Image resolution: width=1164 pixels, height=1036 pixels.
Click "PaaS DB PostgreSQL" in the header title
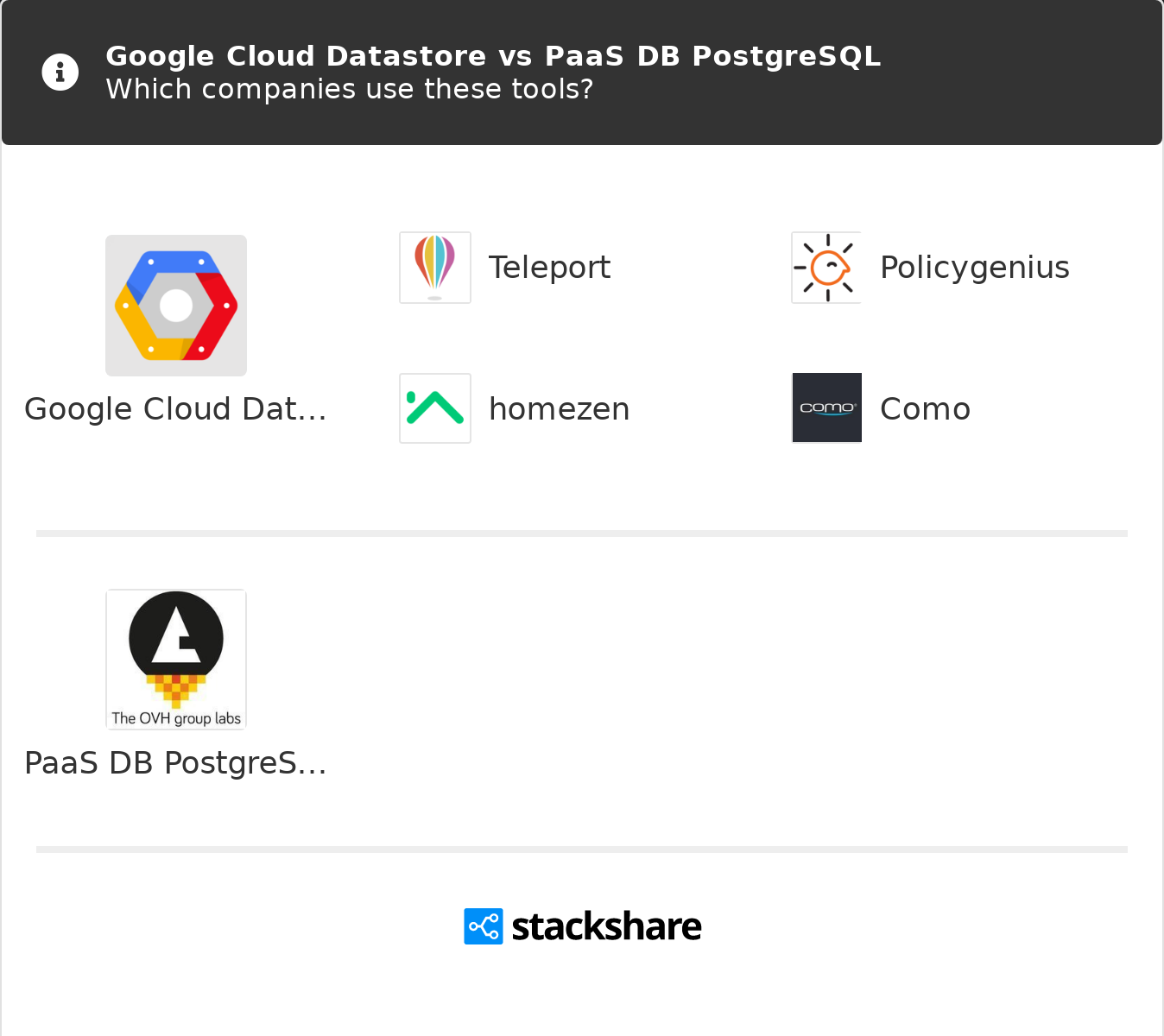712,56
